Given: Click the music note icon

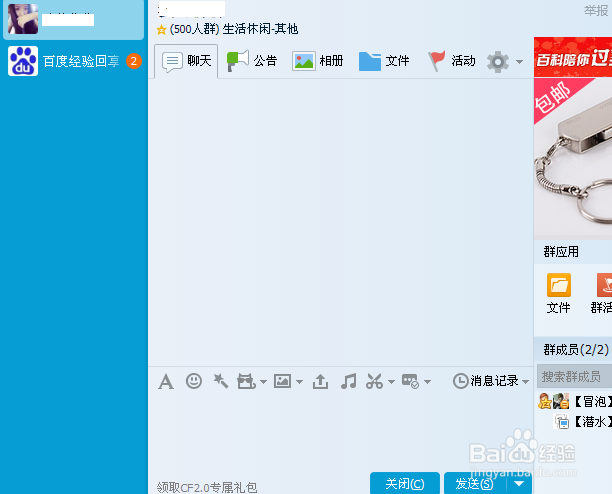Looking at the screenshot, I should pos(348,381).
